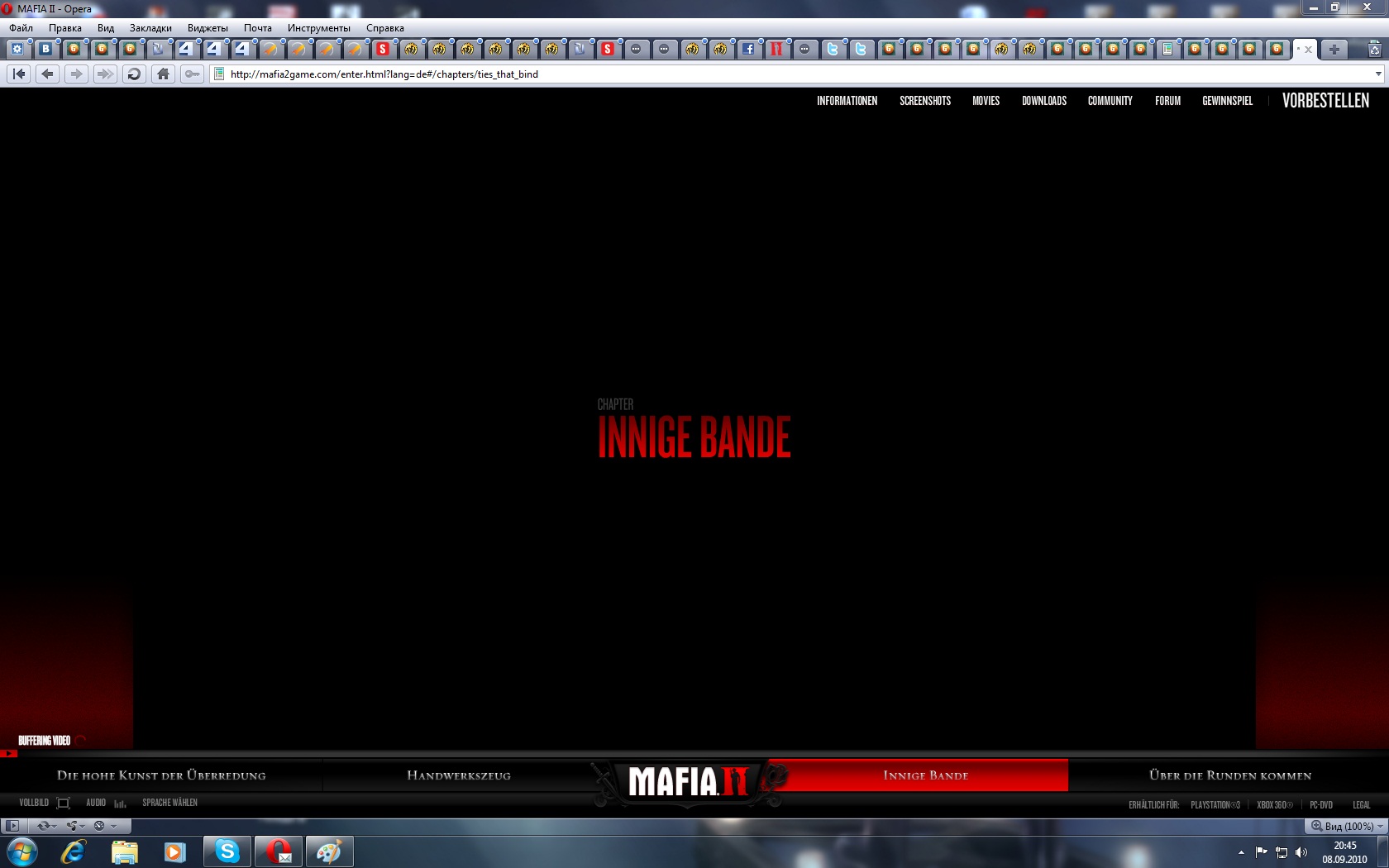Open Sprache wählen language selector
1389x868 pixels.
pos(169,803)
